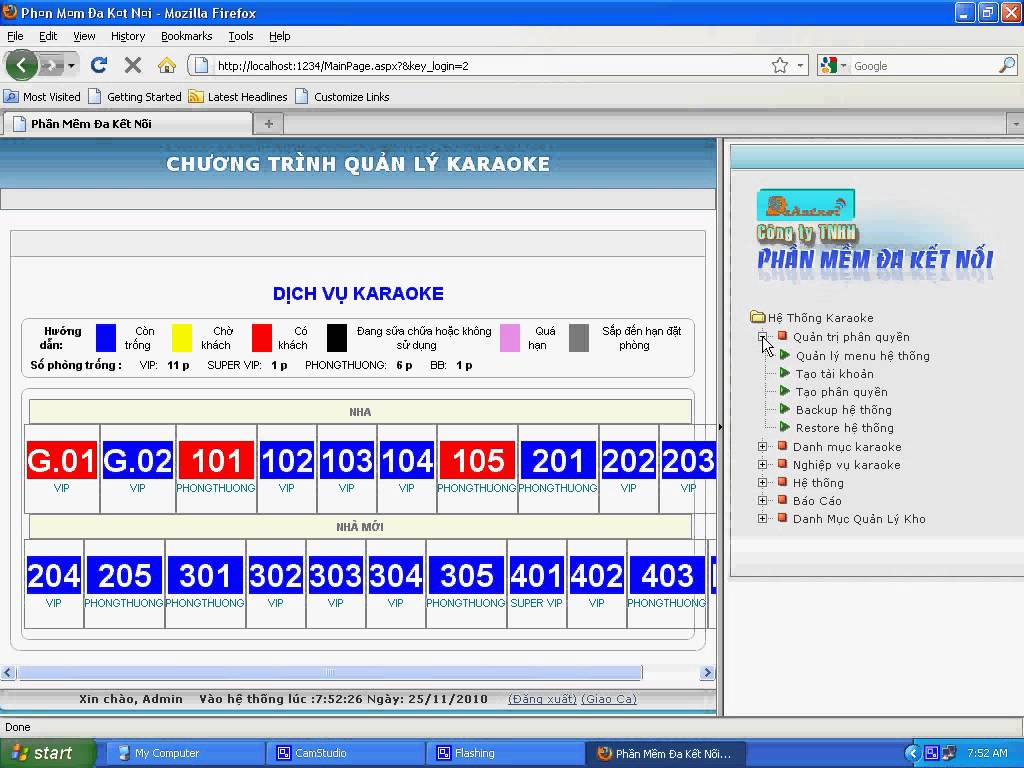Open the Tools menu
Image resolution: width=1024 pixels, height=768 pixels.
click(x=240, y=36)
